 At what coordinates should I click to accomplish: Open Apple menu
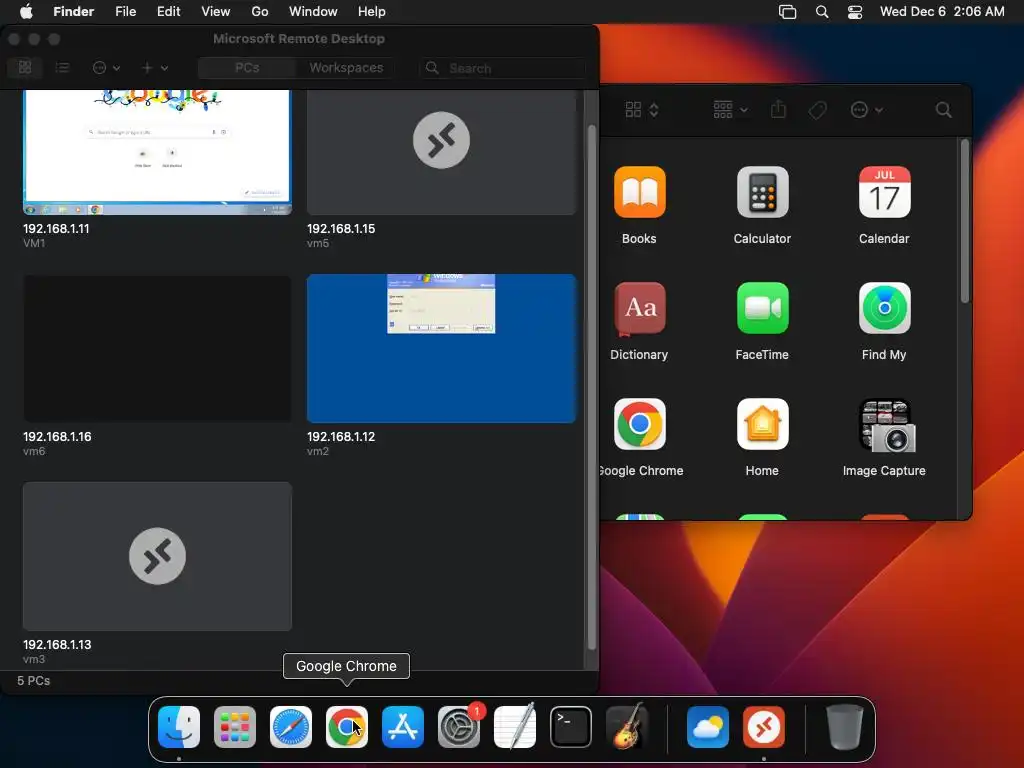point(26,11)
